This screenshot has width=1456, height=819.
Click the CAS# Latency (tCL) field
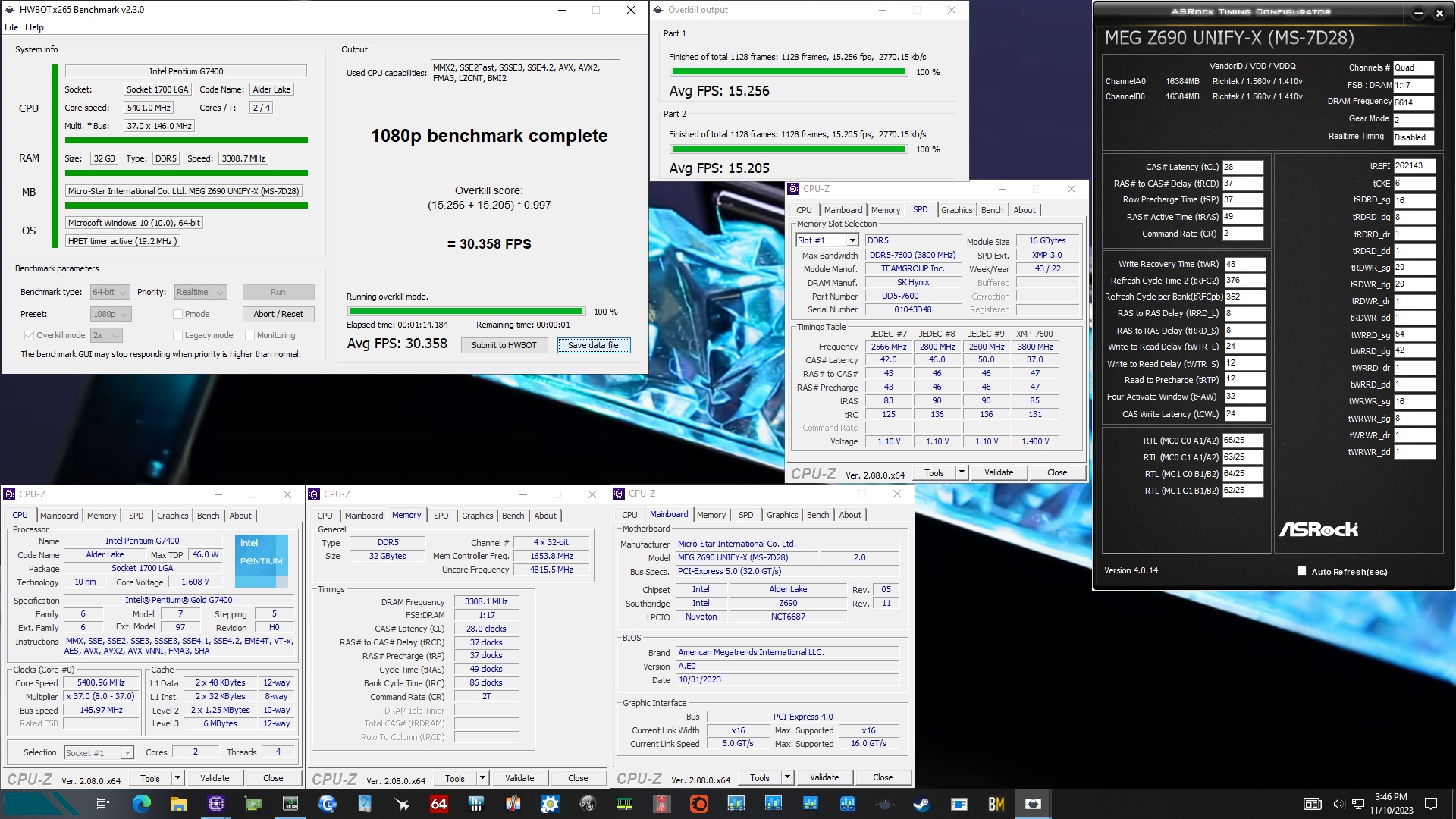[1242, 167]
